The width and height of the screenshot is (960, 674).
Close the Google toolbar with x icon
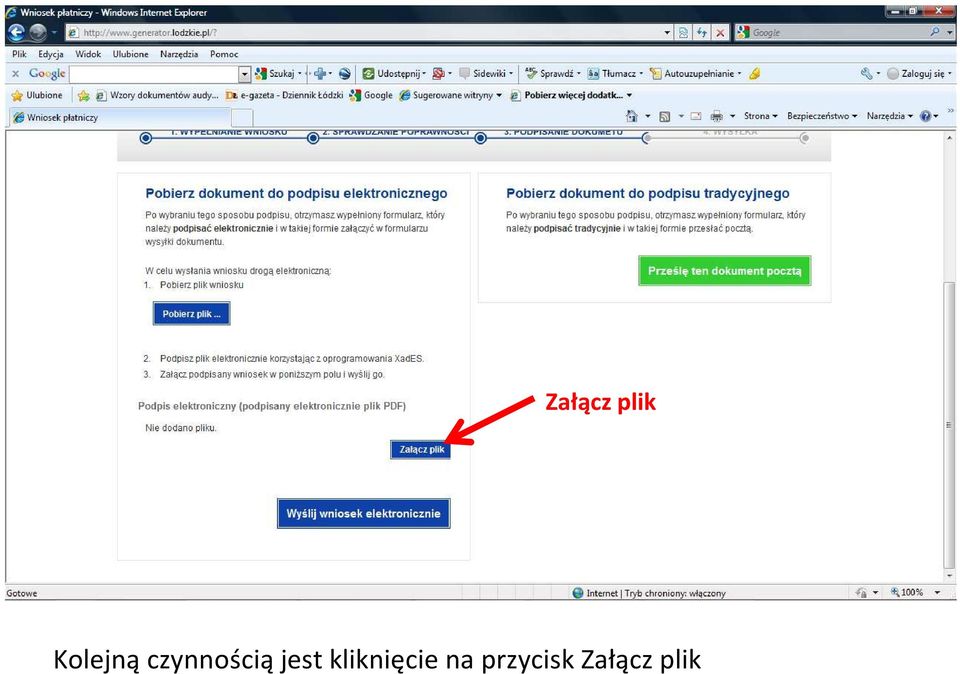tap(16, 73)
